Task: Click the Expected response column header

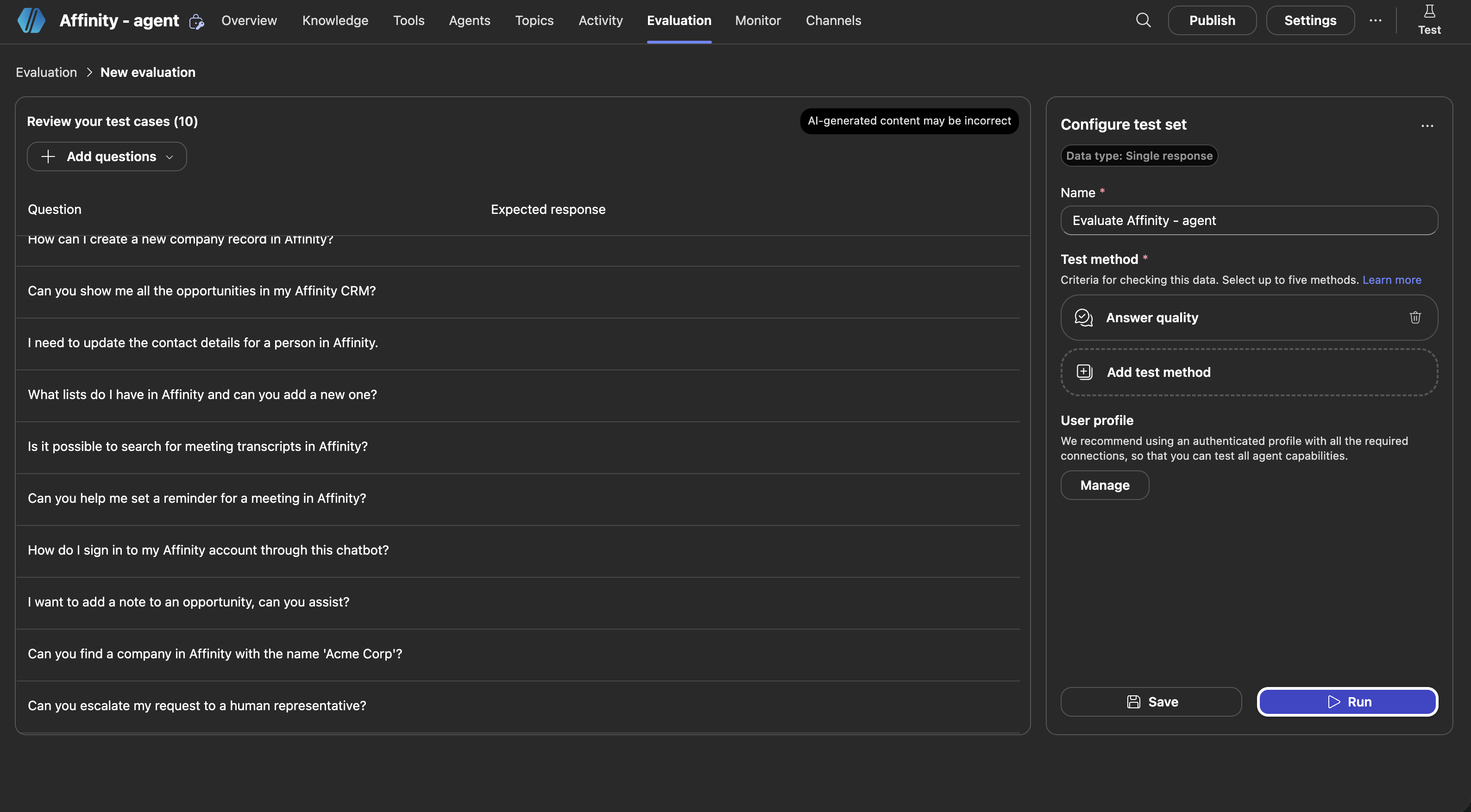Action: coord(547,209)
